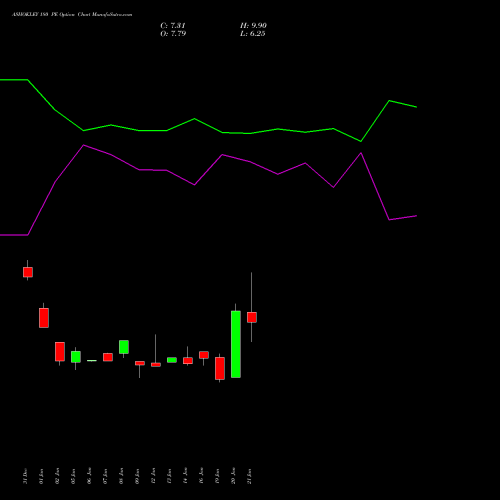Click the '31 Dec' date axis label
This screenshot has width=500, height=500.
click(x=26, y=476)
